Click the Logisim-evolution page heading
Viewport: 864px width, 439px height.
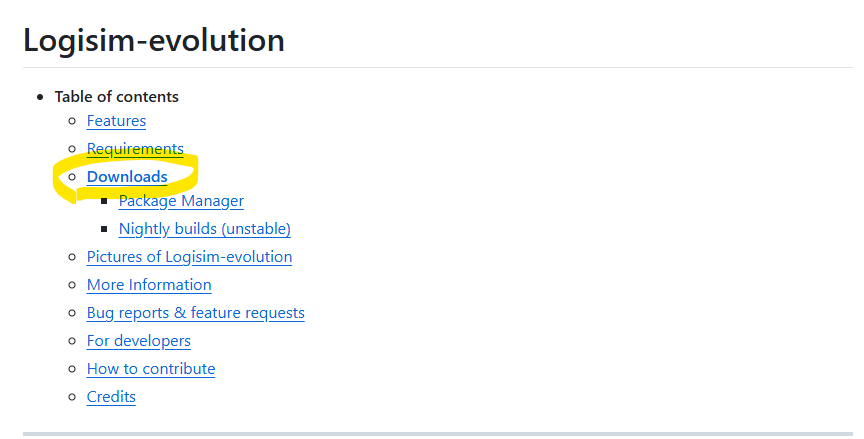click(154, 41)
